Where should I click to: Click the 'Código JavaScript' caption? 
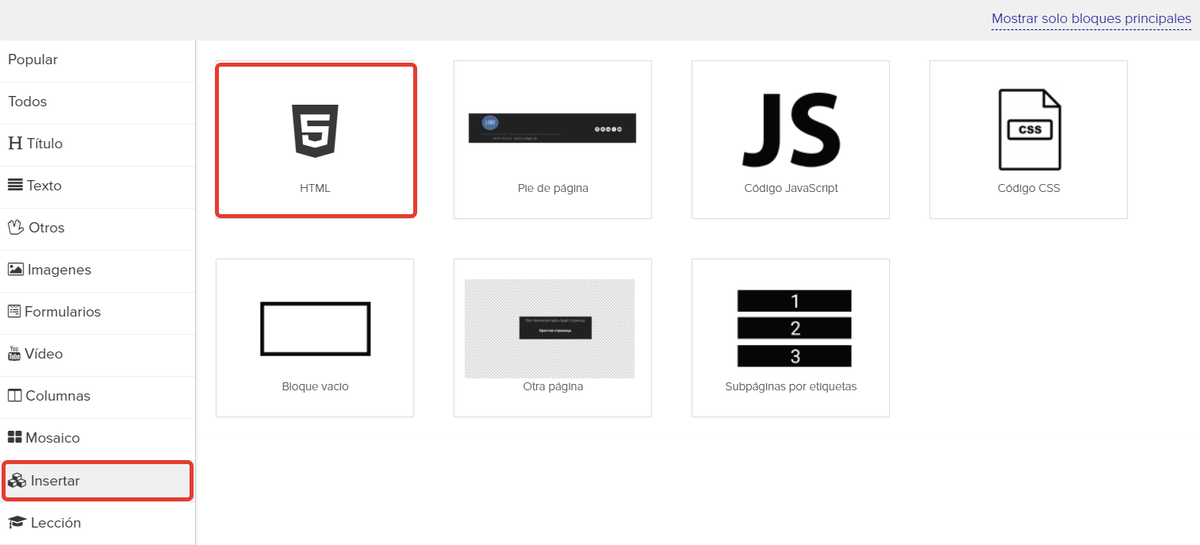pos(791,188)
